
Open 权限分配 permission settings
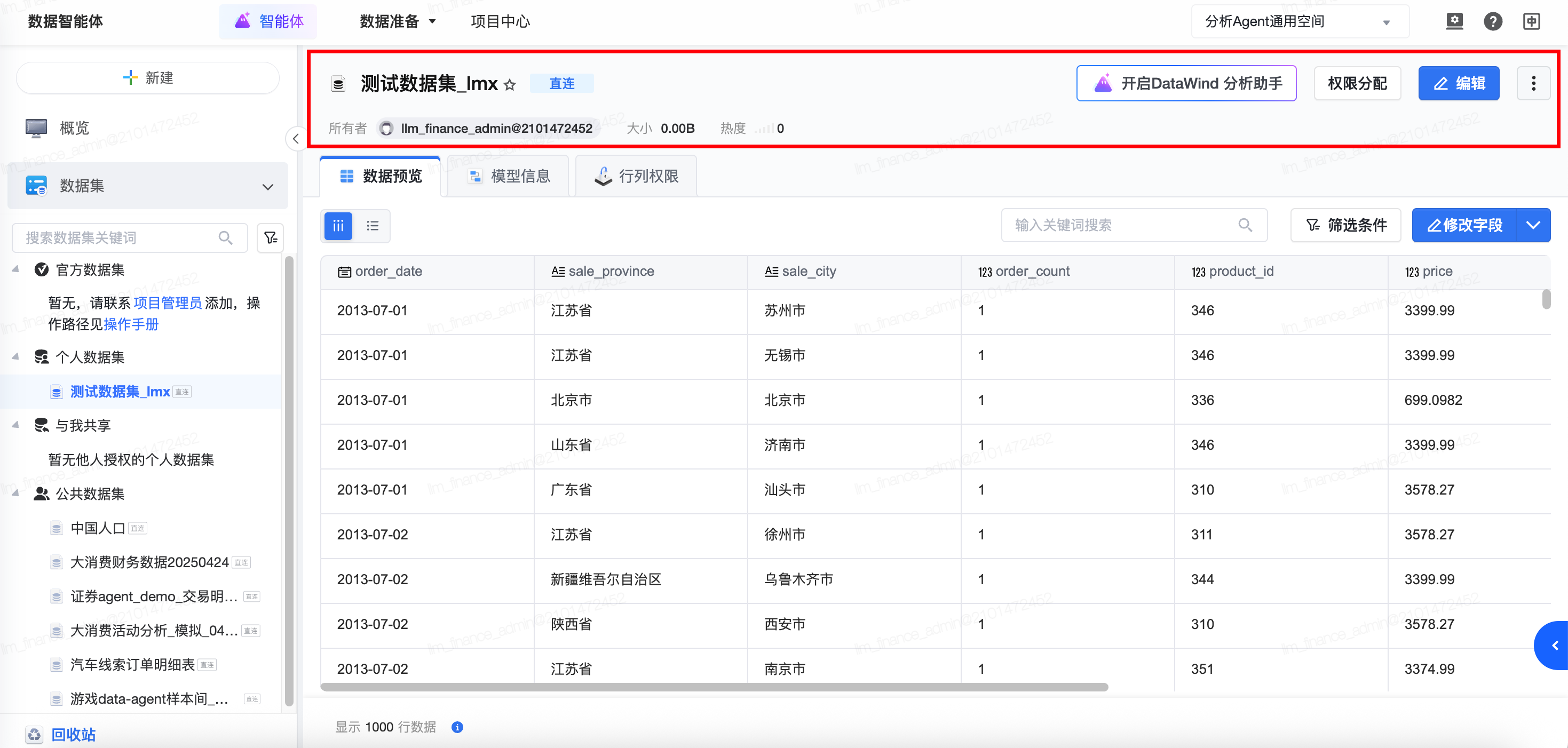(x=1357, y=83)
